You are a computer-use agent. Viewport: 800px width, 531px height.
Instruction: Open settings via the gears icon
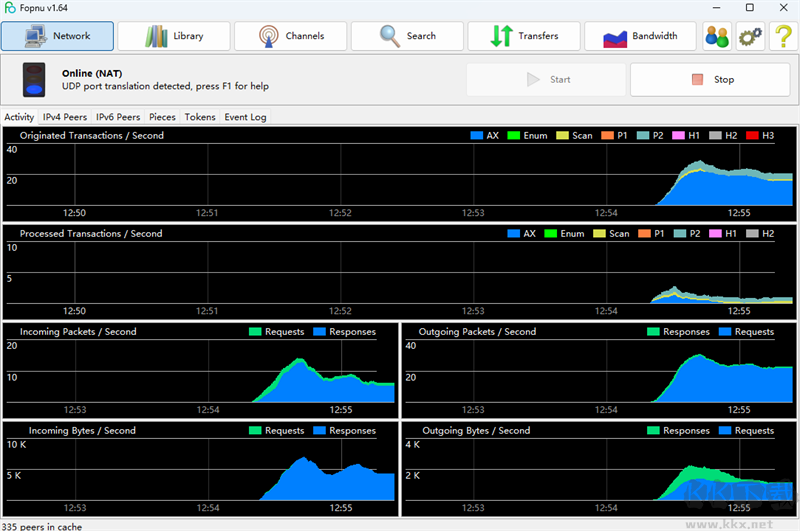click(750, 36)
